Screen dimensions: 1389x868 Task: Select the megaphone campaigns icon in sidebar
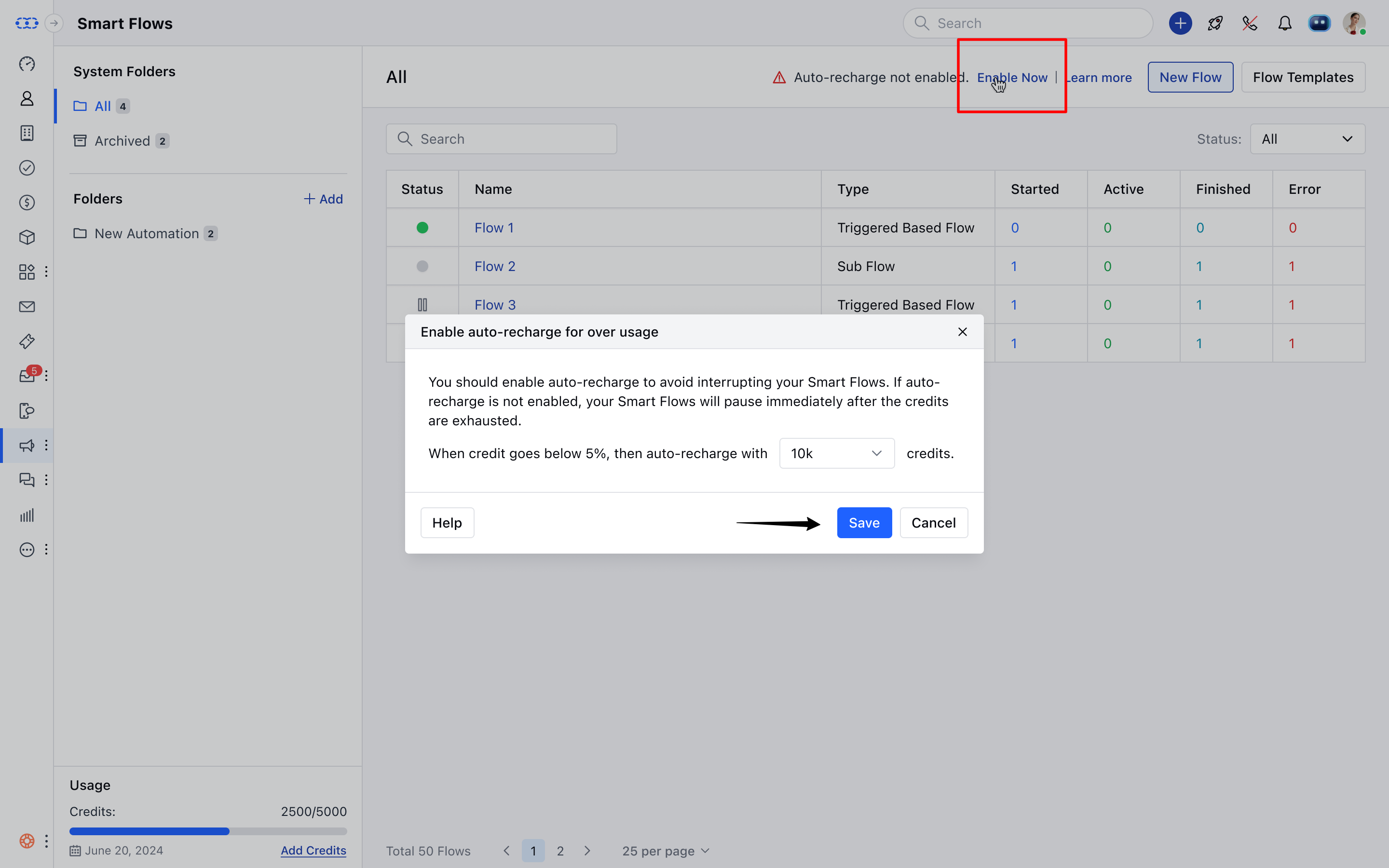point(27,446)
